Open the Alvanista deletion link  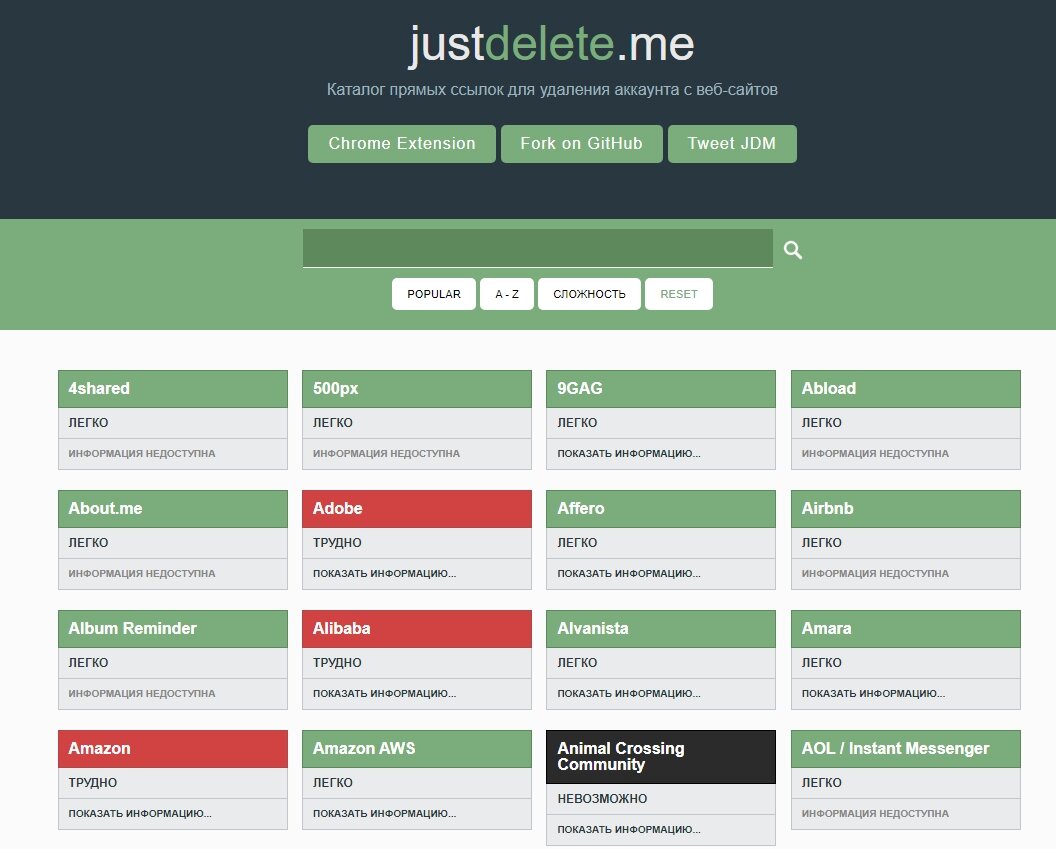pos(661,628)
